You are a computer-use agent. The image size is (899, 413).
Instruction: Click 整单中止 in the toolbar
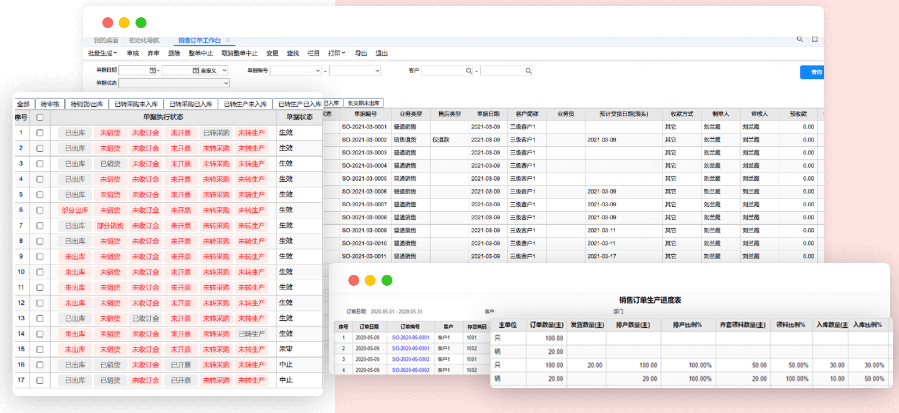click(201, 53)
